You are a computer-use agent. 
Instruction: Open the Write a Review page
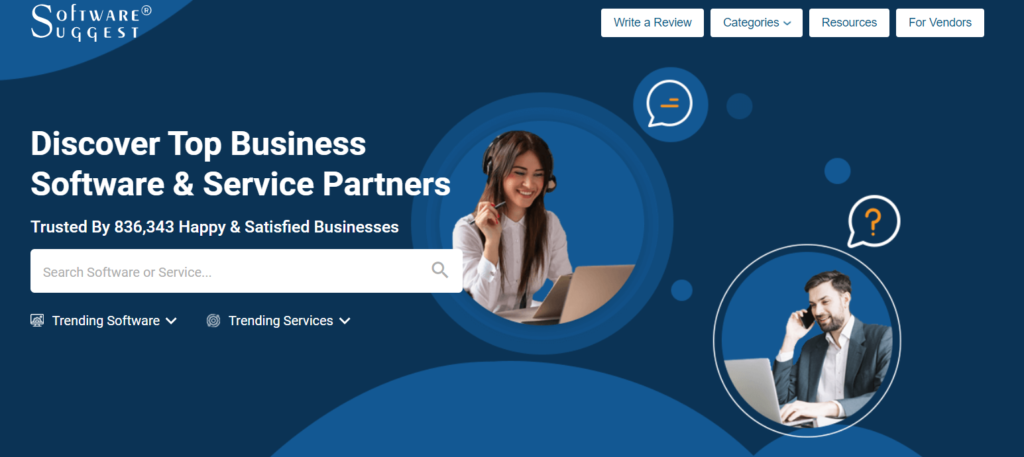tap(652, 23)
